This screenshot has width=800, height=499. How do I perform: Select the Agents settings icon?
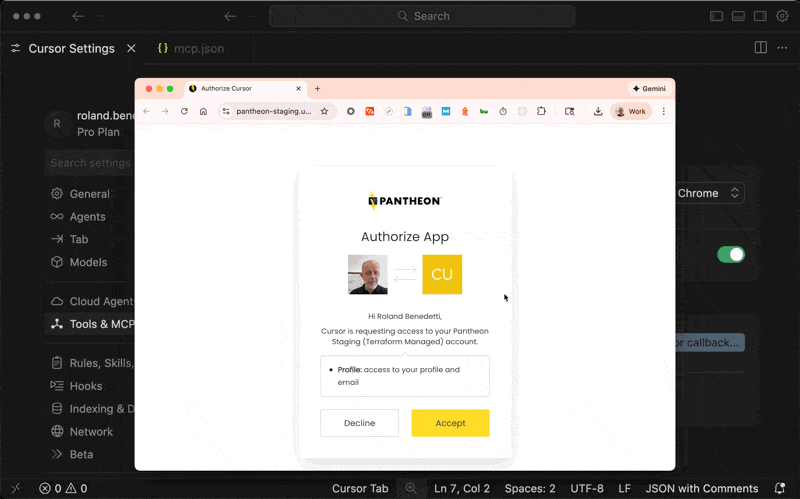[x=57, y=217]
